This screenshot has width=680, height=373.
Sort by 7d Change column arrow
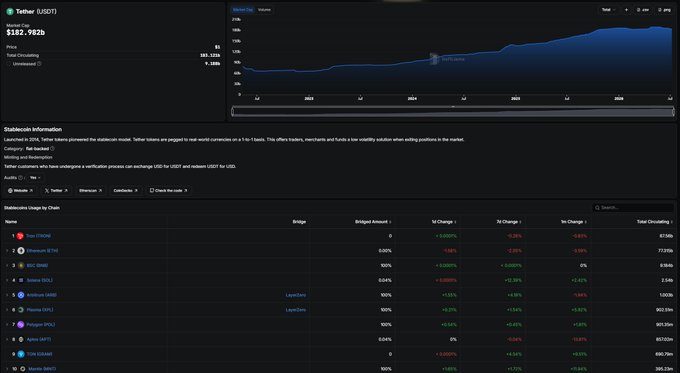(520, 222)
